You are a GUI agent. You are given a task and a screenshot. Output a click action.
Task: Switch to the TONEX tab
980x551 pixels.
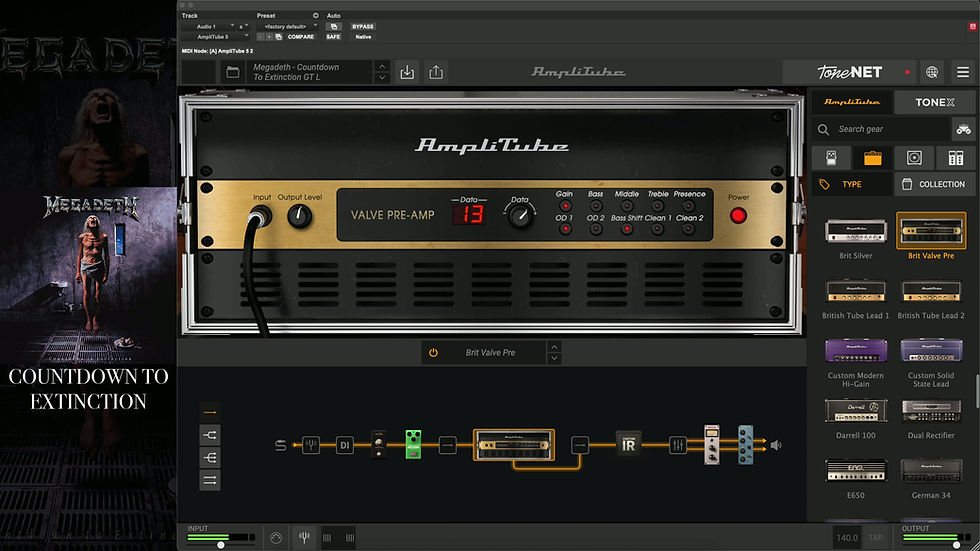click(934, 102)
